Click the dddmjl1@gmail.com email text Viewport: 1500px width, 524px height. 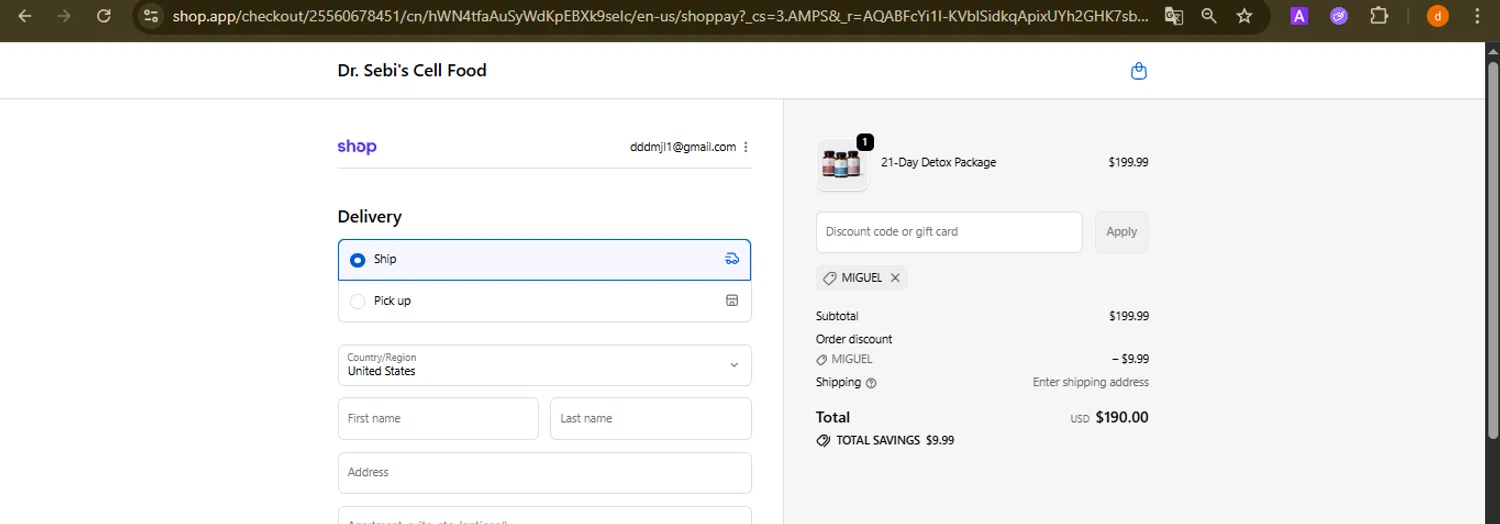(x=683, y=147)
